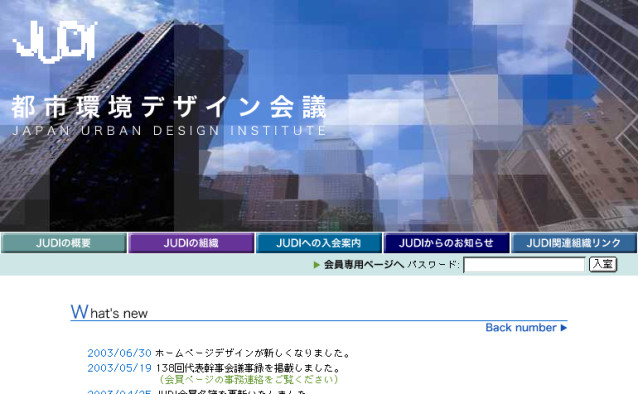Open the JUDIの概要 menu tab
The image size is (638, 394).
coord(63,243)
